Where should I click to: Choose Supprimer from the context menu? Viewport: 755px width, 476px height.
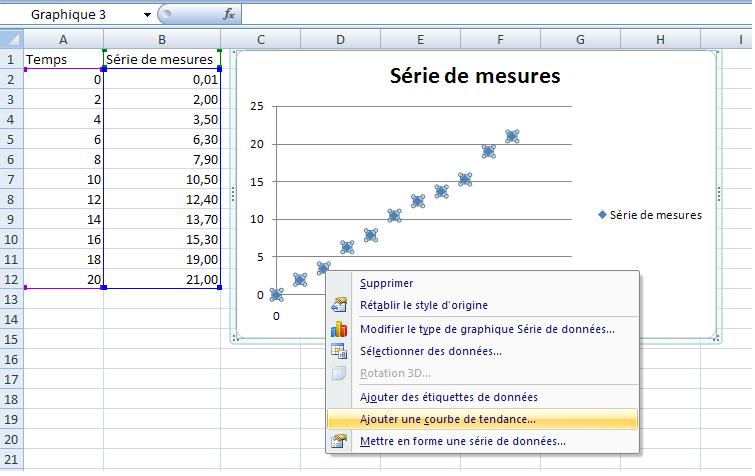[386, 284]
